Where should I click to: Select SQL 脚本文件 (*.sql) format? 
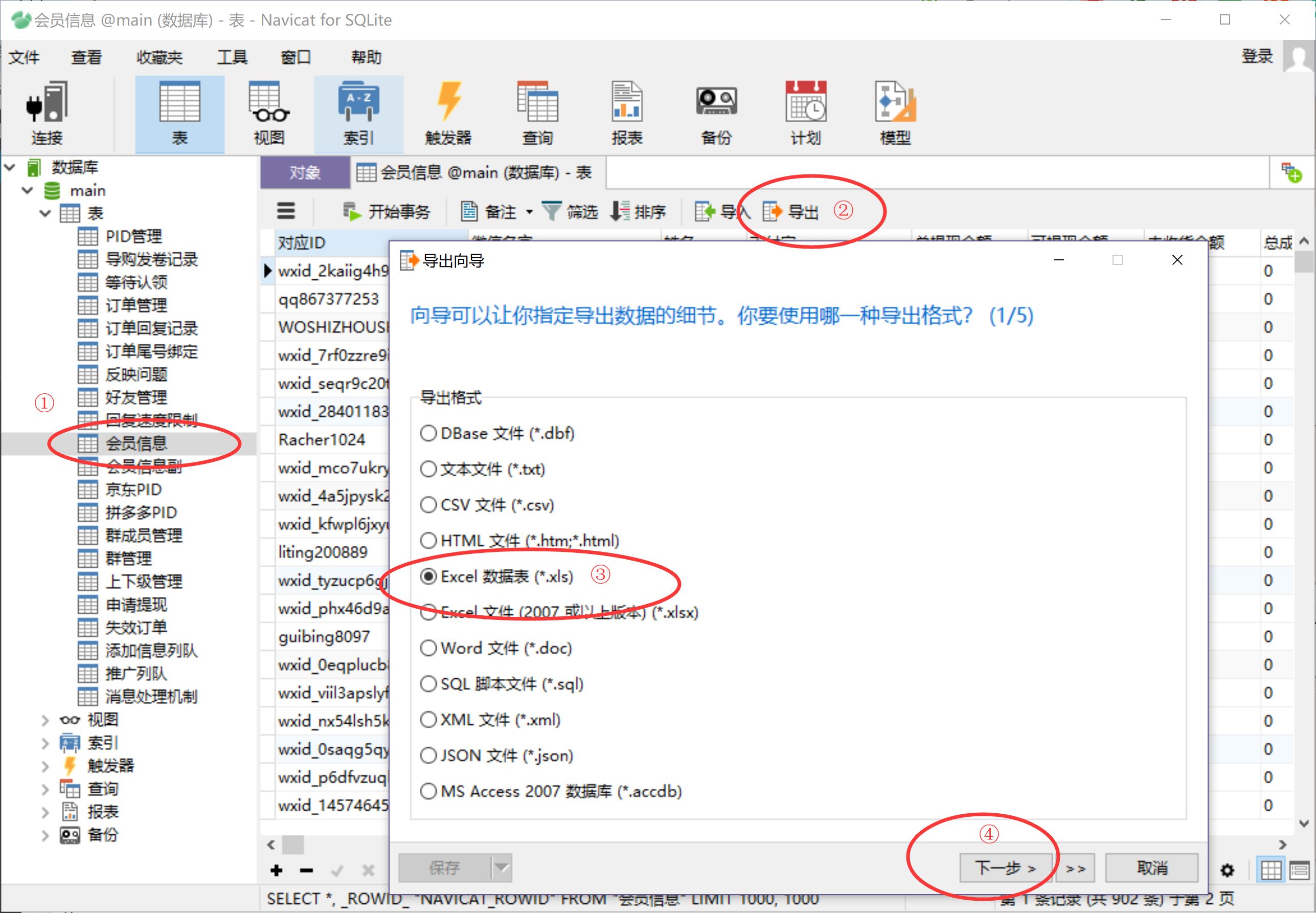(x=502, y=684)
